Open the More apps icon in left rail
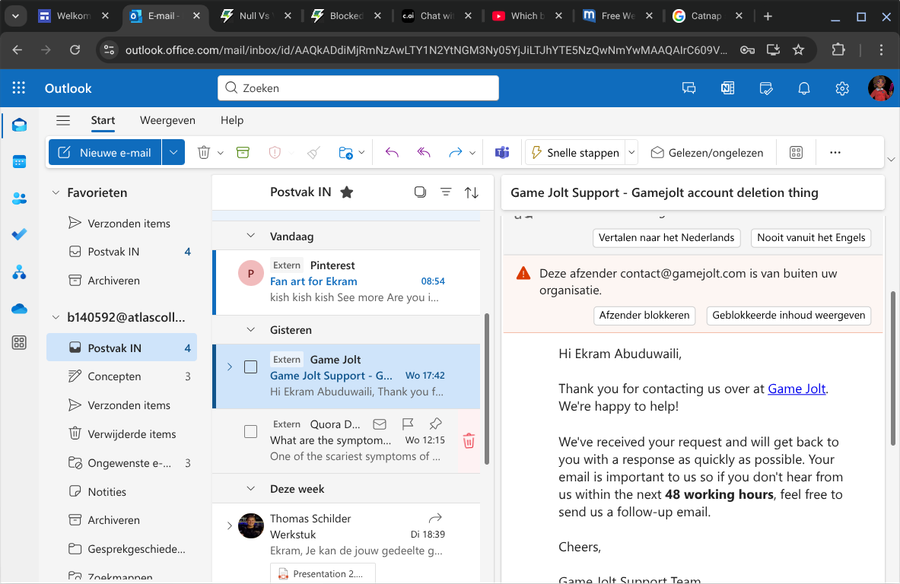The image size is (900, 584). (x=19, y=343)
